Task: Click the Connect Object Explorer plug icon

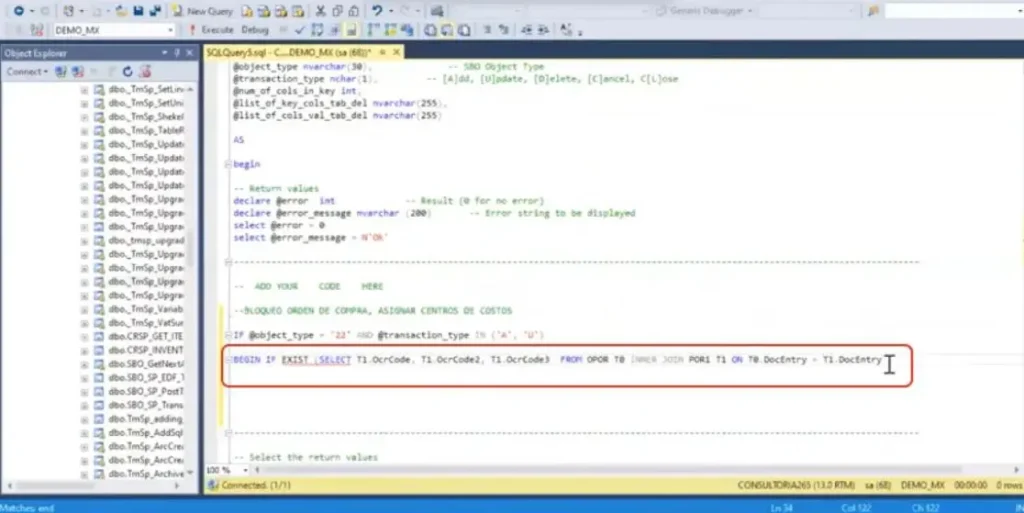Action: pyautogui.click(x=61, y=71)
